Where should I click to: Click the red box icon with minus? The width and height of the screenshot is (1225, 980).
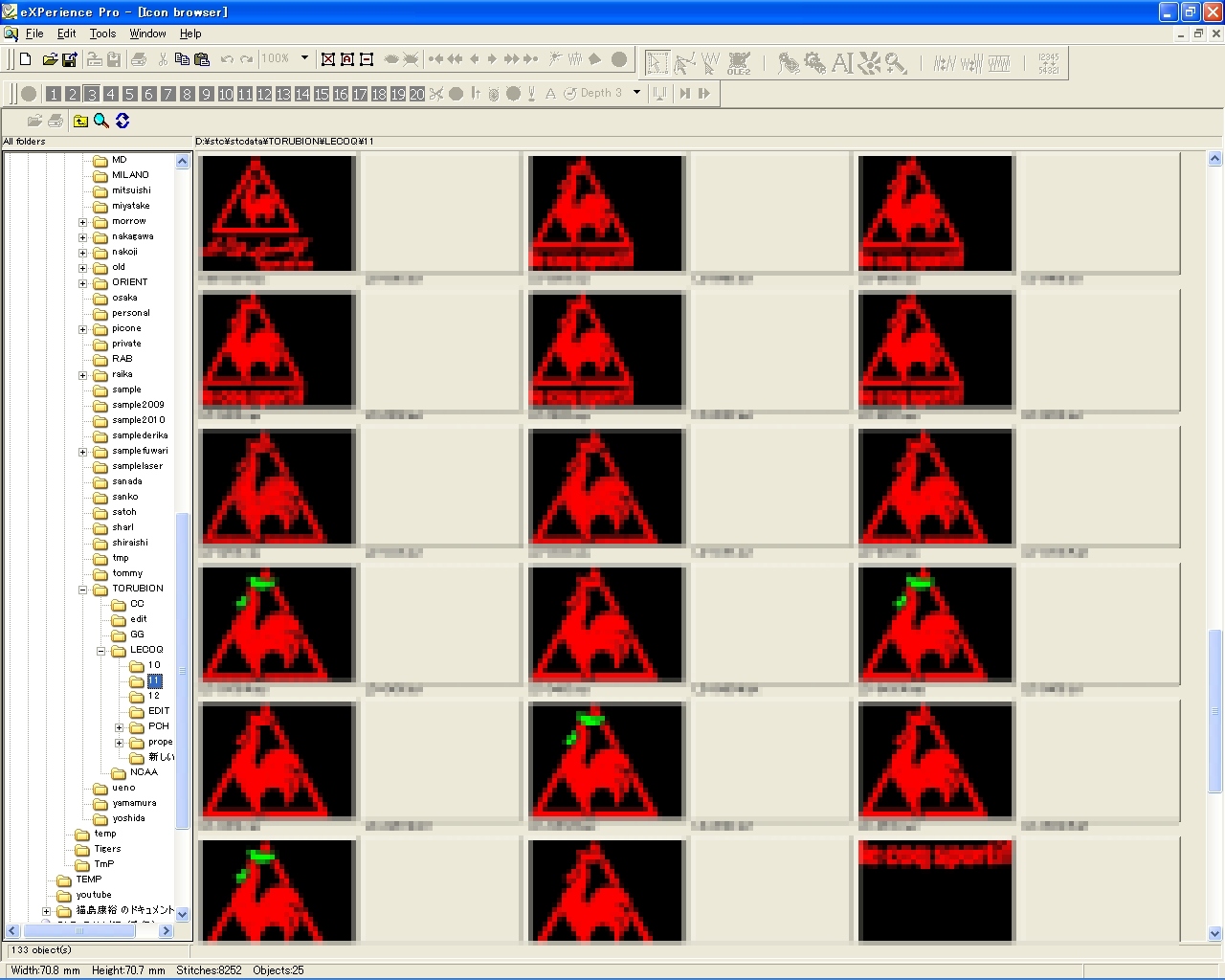(367, 59)
